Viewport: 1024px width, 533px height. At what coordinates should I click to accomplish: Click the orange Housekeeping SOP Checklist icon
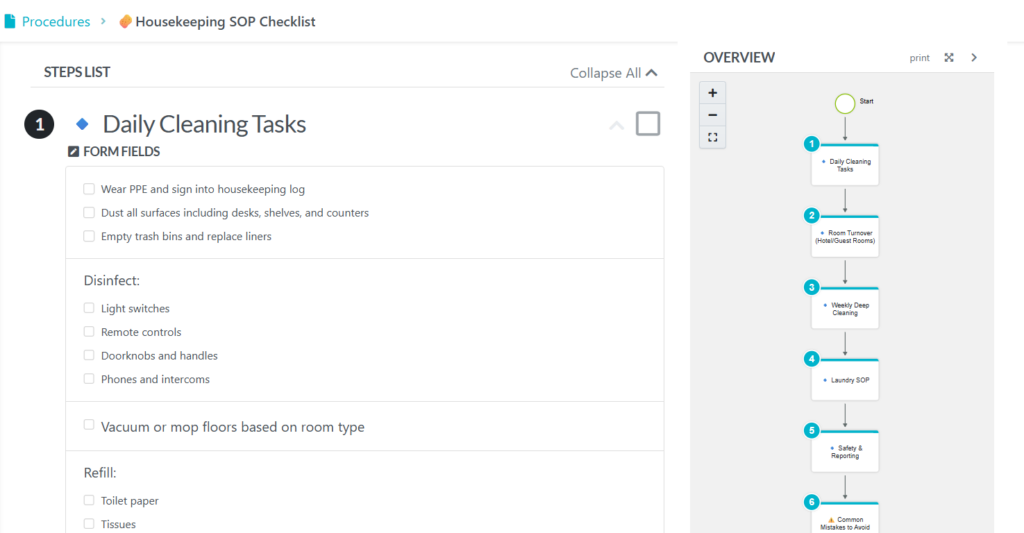125,22
